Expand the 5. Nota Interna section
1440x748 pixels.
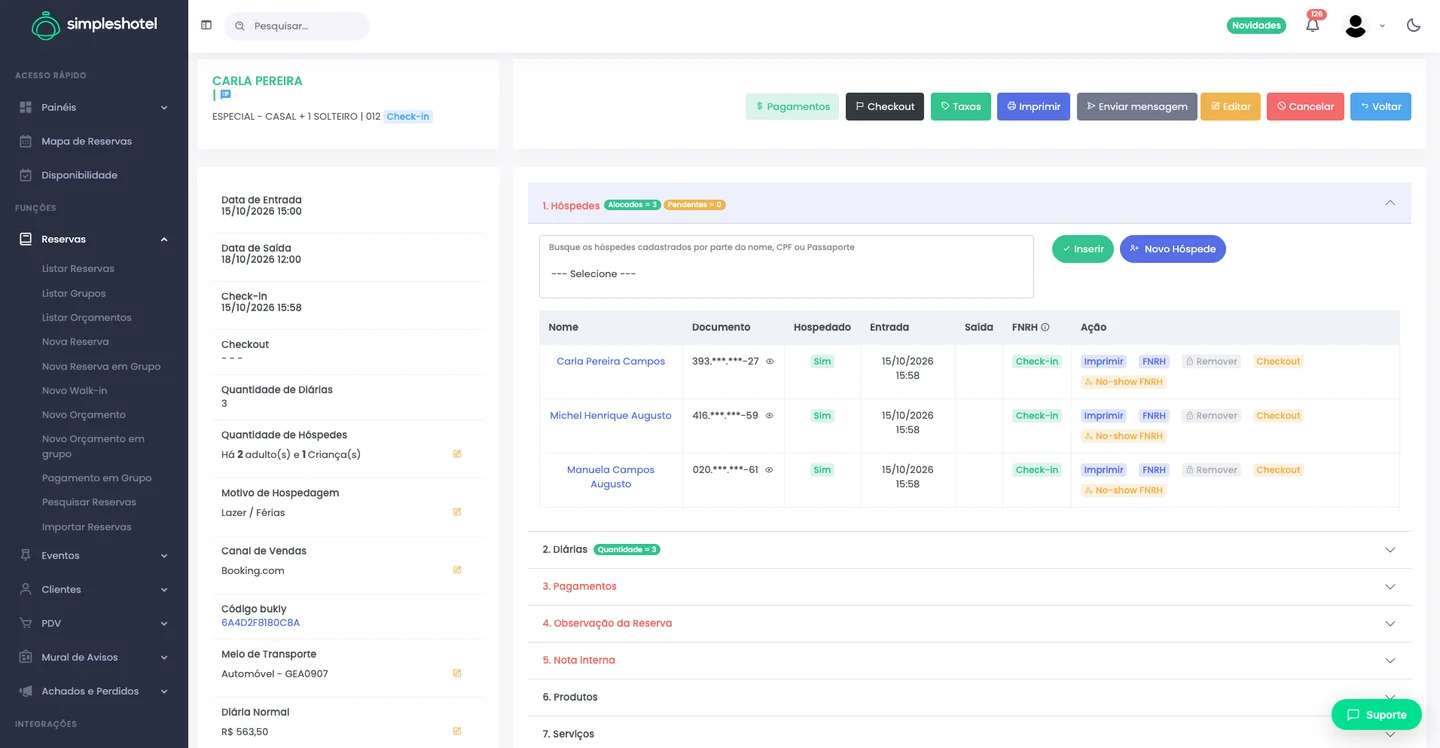pyautogui.click(x=969, y=661)
